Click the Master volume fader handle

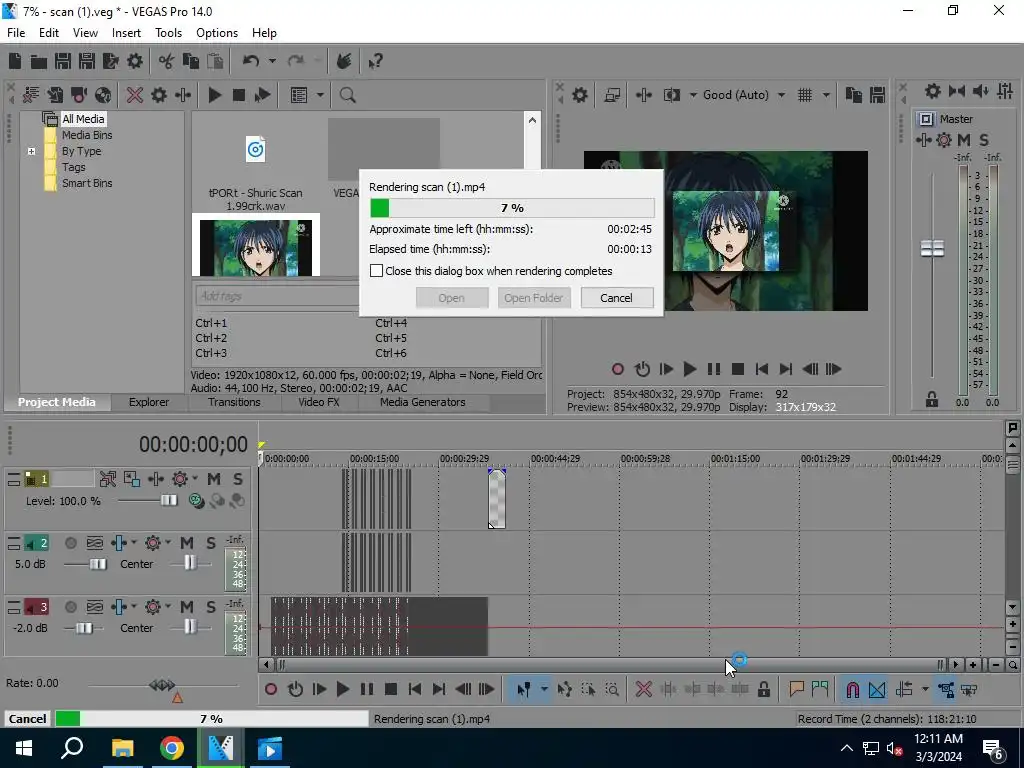[932, 248]
